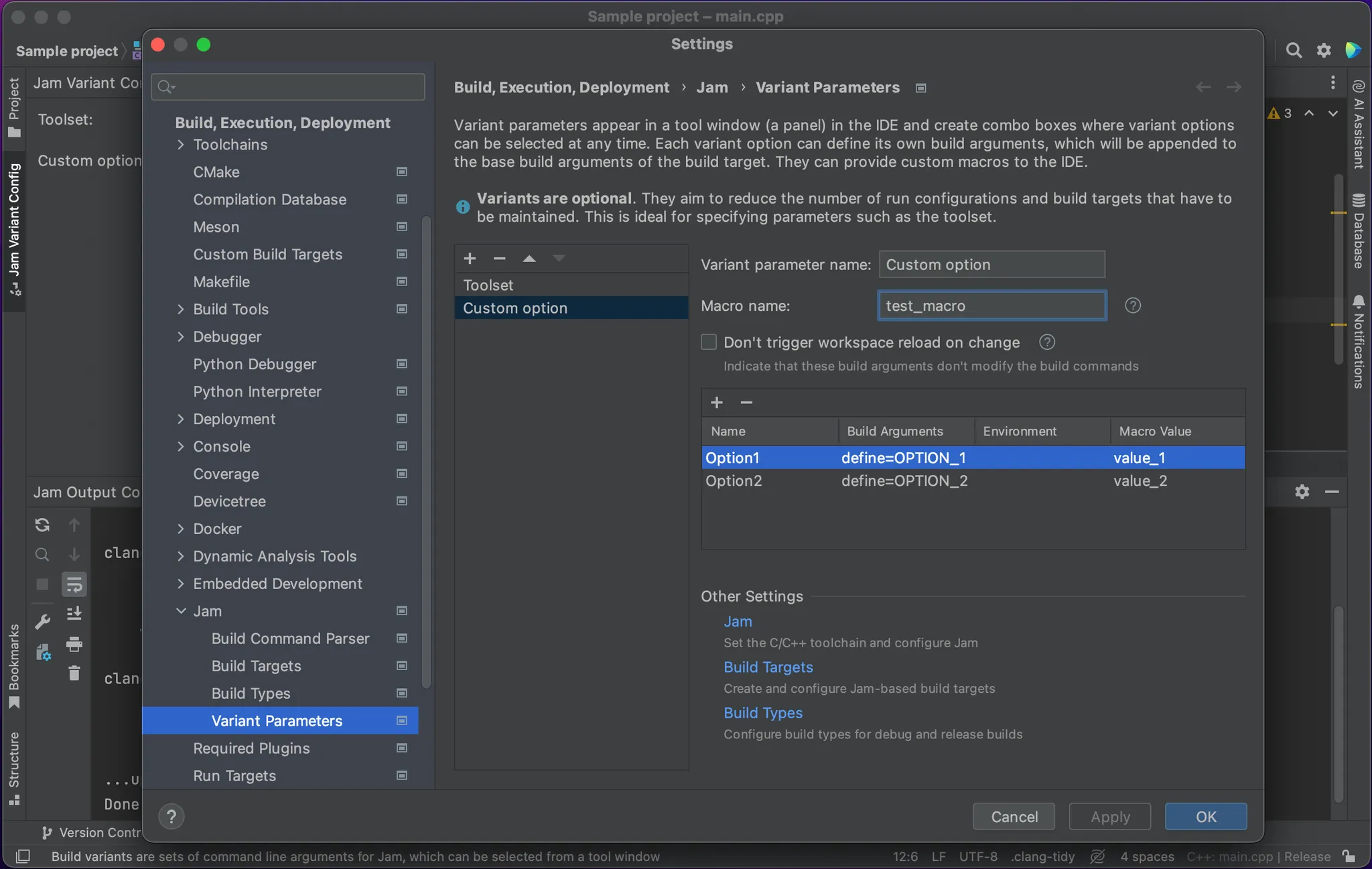Add a new option row to the table
This screenshot has height=869, width=1372.
tap(717, 402)
